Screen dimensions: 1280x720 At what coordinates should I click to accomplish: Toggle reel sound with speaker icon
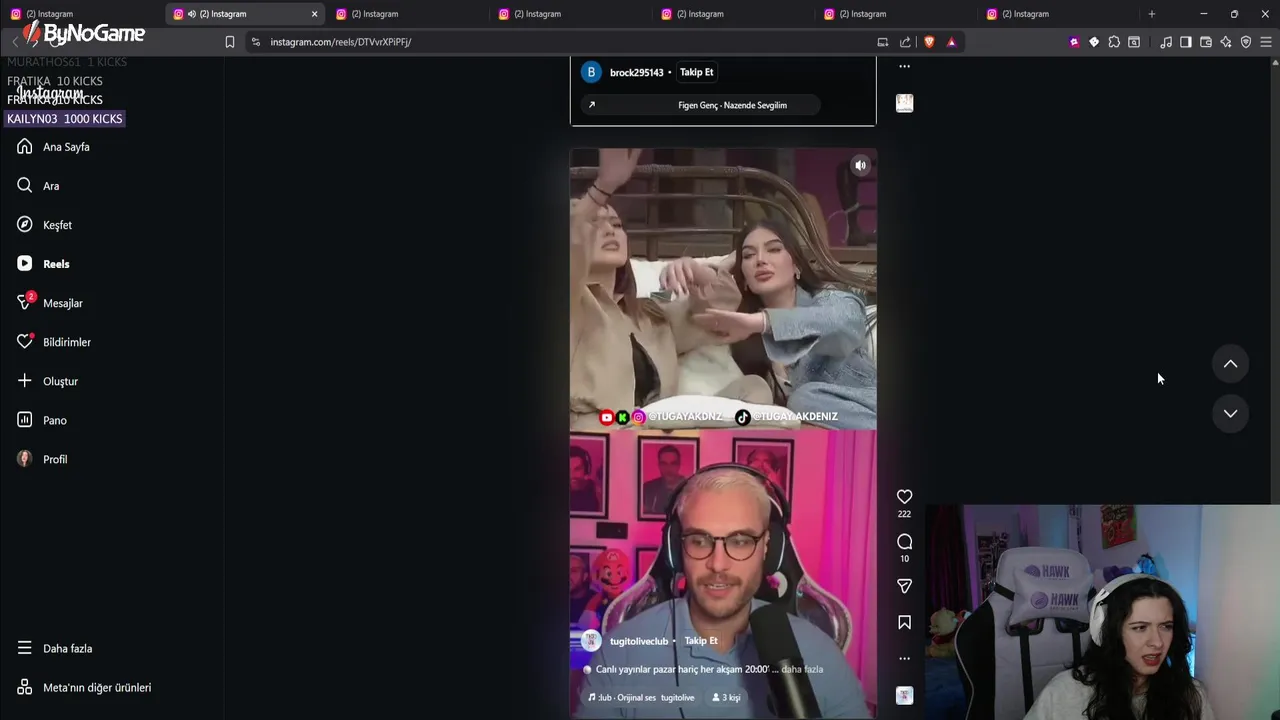tap(860, 166)
